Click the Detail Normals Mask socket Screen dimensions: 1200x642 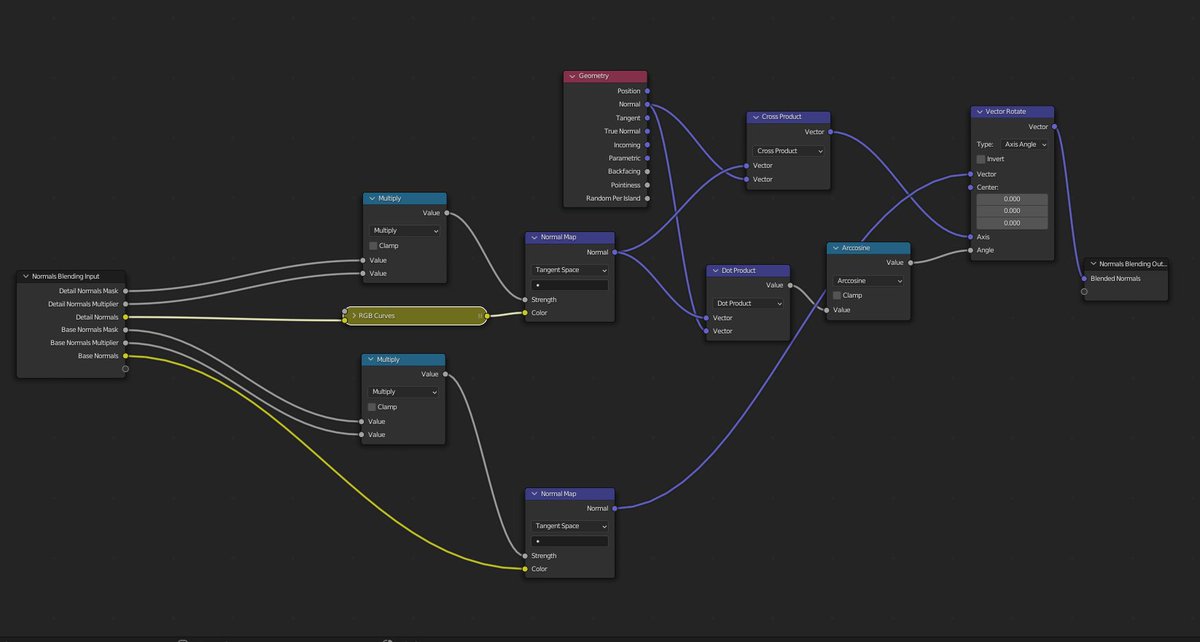(x=125, y=291)
